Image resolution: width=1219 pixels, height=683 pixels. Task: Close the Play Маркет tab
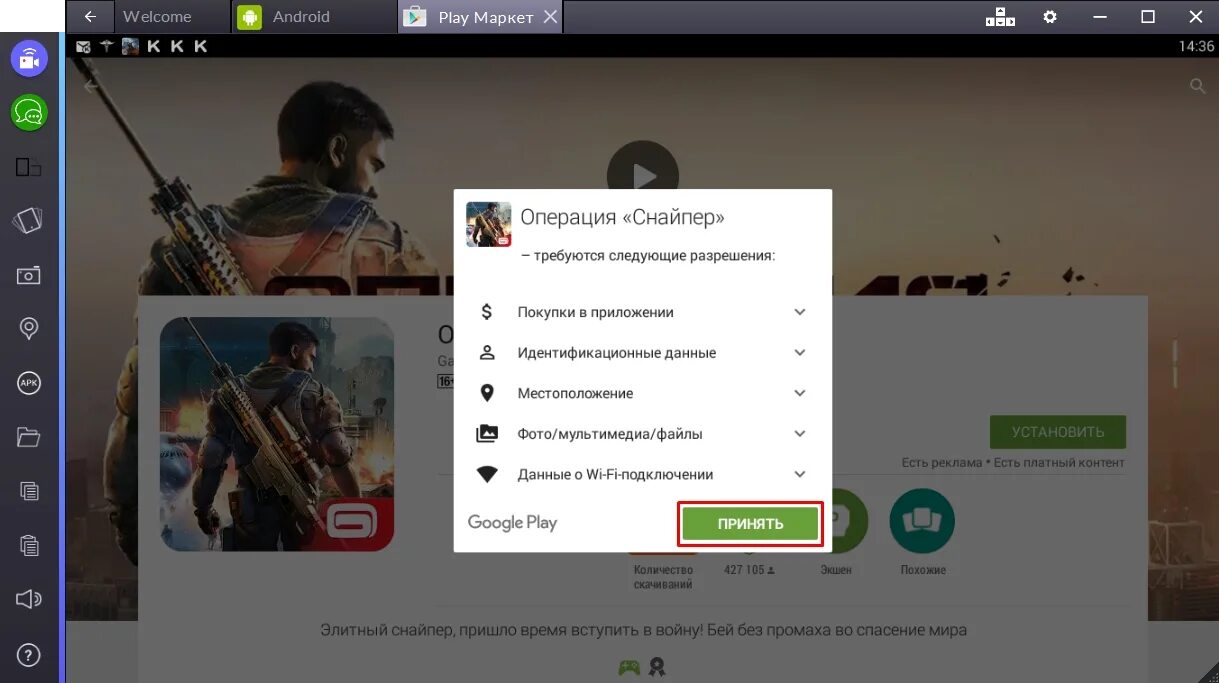(550, 17)
